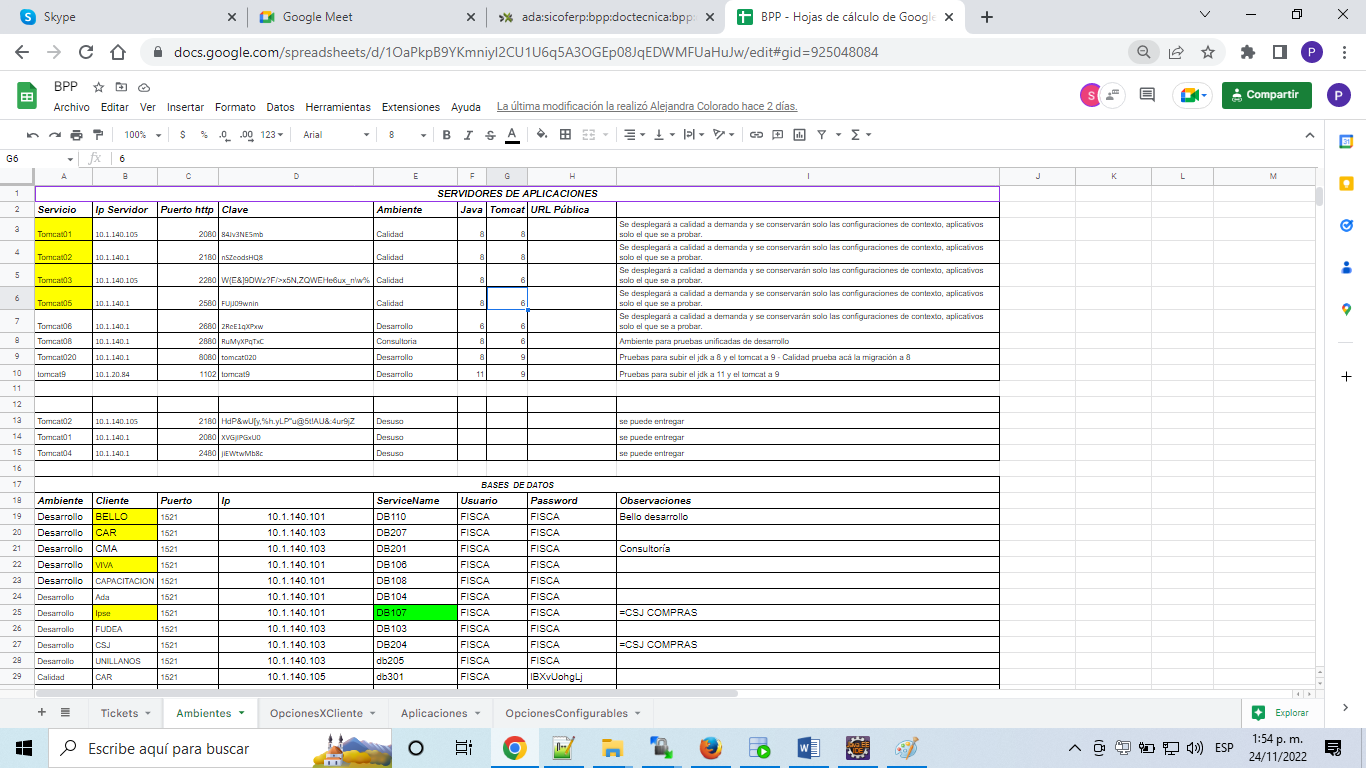Open the last modification history link

pyautogui.click(x=646, y=107)
